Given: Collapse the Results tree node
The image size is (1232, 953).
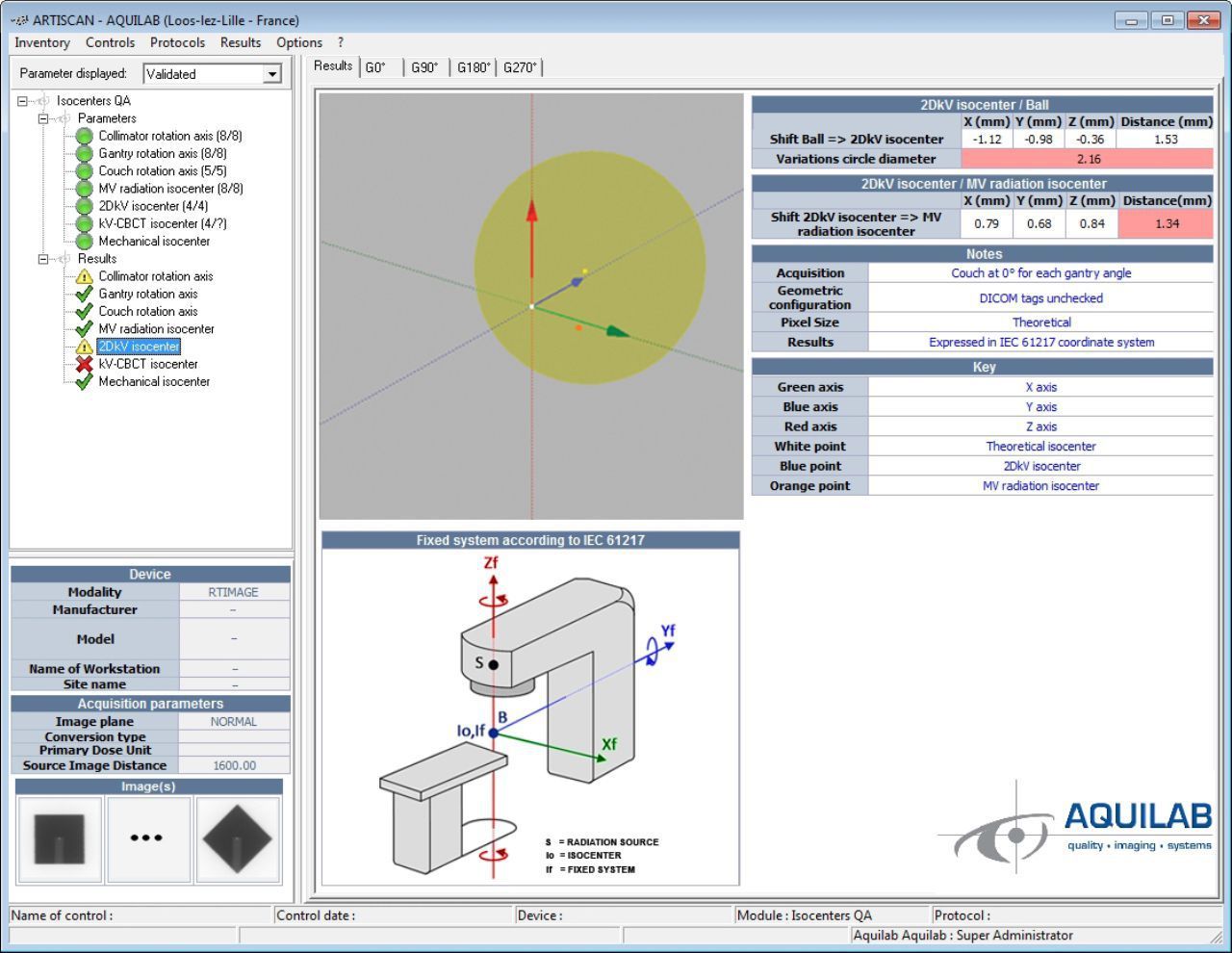Looking at the screenshot, I should pyautogui.click(x=43, y=259).
